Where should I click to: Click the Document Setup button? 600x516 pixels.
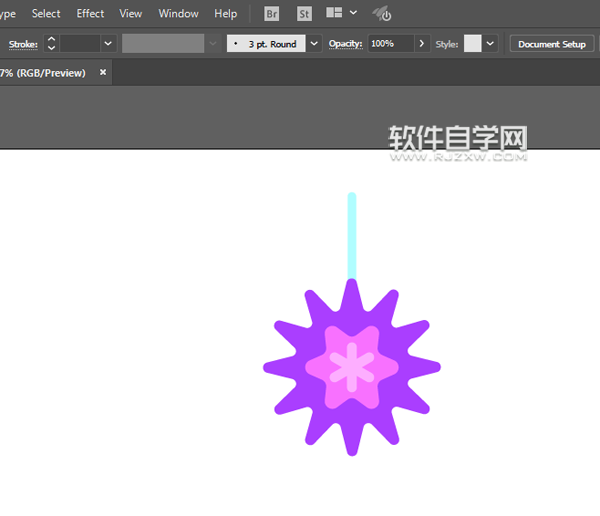551,44
